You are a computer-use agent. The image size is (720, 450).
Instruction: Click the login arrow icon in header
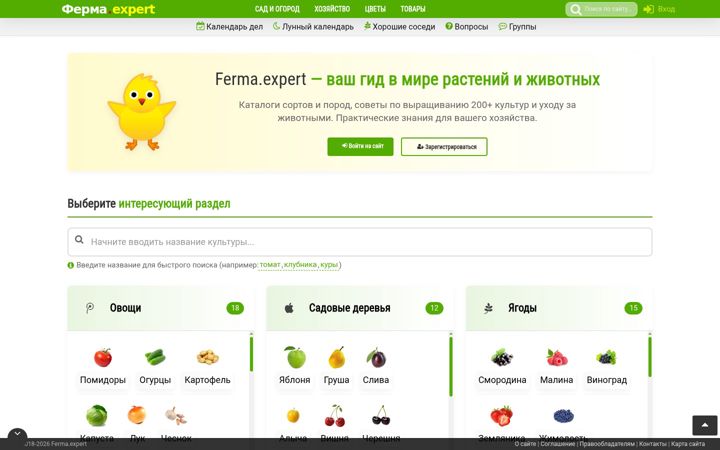click(648, 9)
